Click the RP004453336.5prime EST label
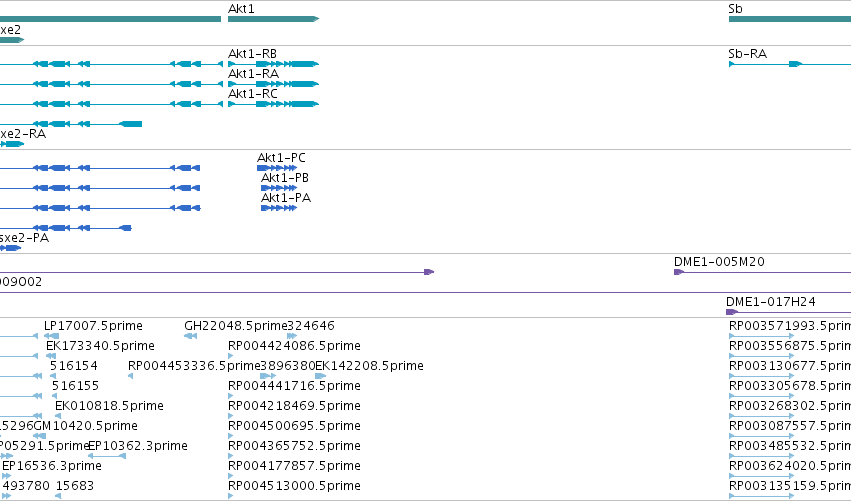This screenshot has width=851, height=501. 194,366
